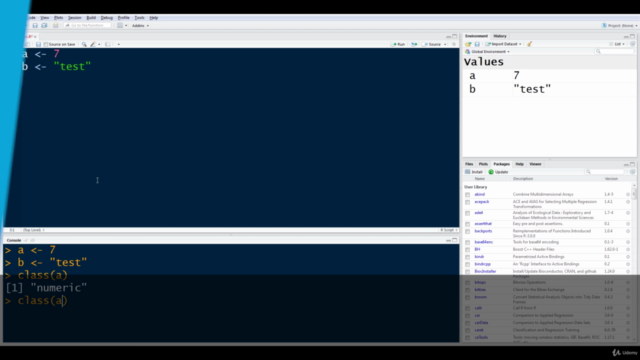Open the List view dropdown in Environment pane
This screenshot has height=360, width=640.
coord(617,44)
